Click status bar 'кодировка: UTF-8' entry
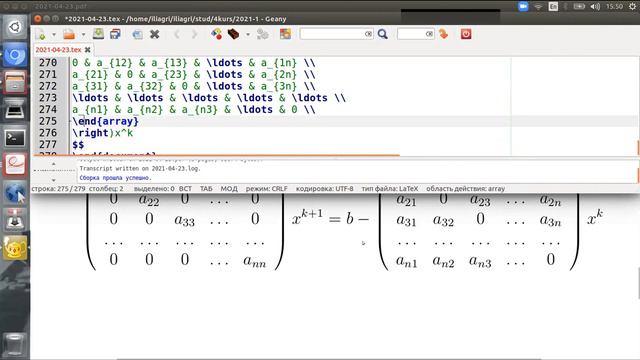The image size is (640, 360). click(324, 189)
